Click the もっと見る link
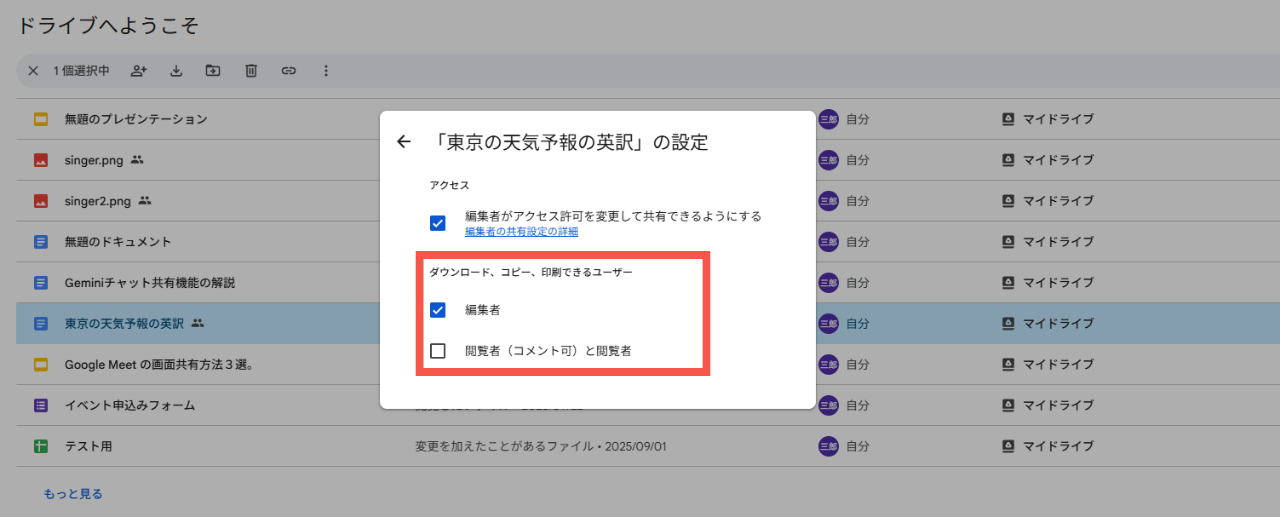The image size is (1280, 517). pos(73,494)
